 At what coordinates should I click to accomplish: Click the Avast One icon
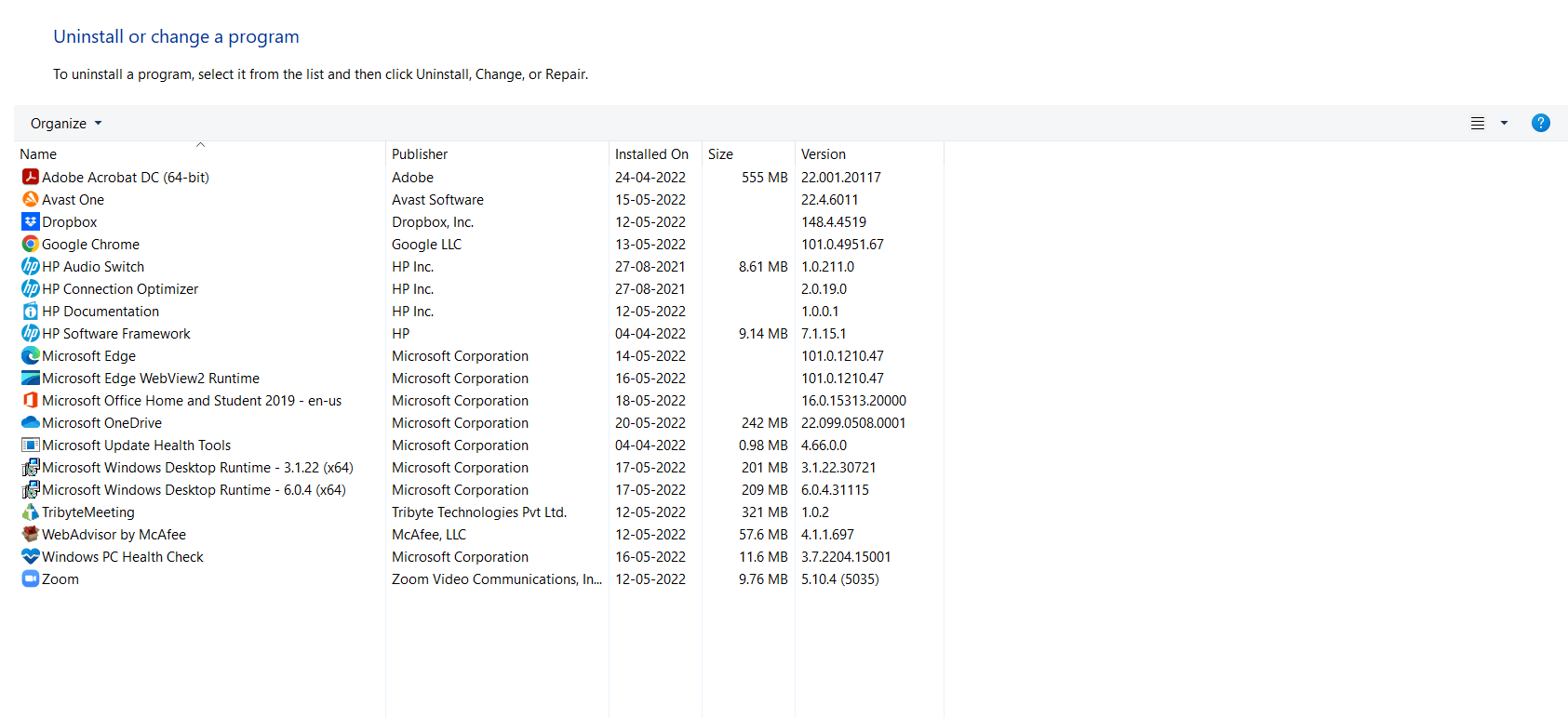(31, 199)
